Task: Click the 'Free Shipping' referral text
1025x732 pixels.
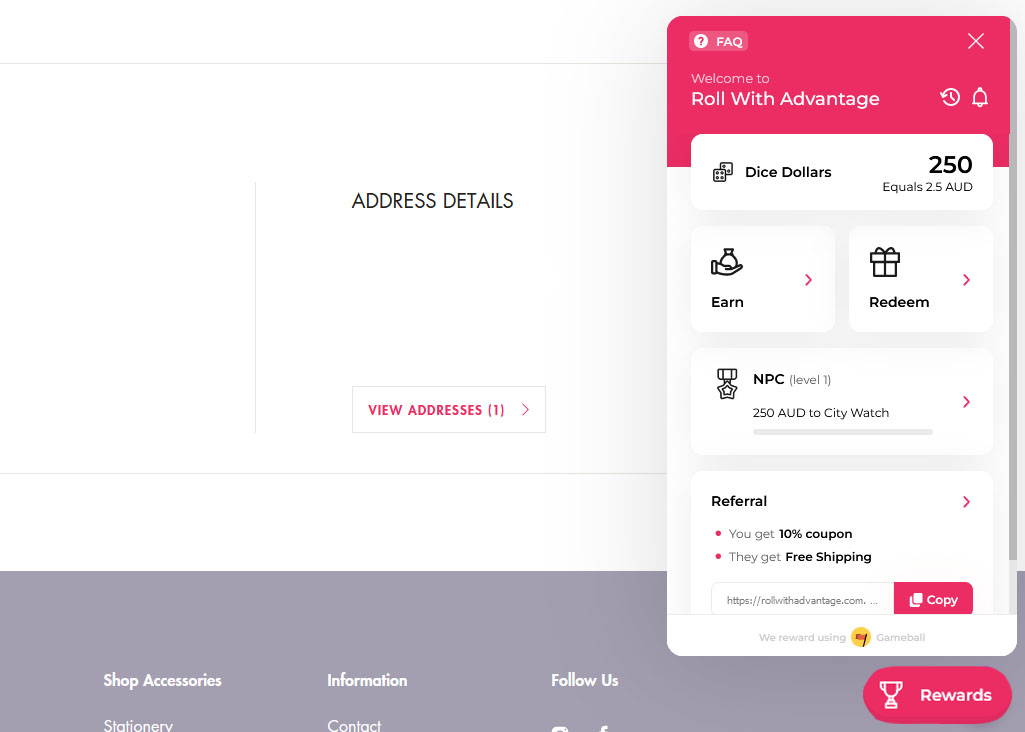Action: coord(828,557)
